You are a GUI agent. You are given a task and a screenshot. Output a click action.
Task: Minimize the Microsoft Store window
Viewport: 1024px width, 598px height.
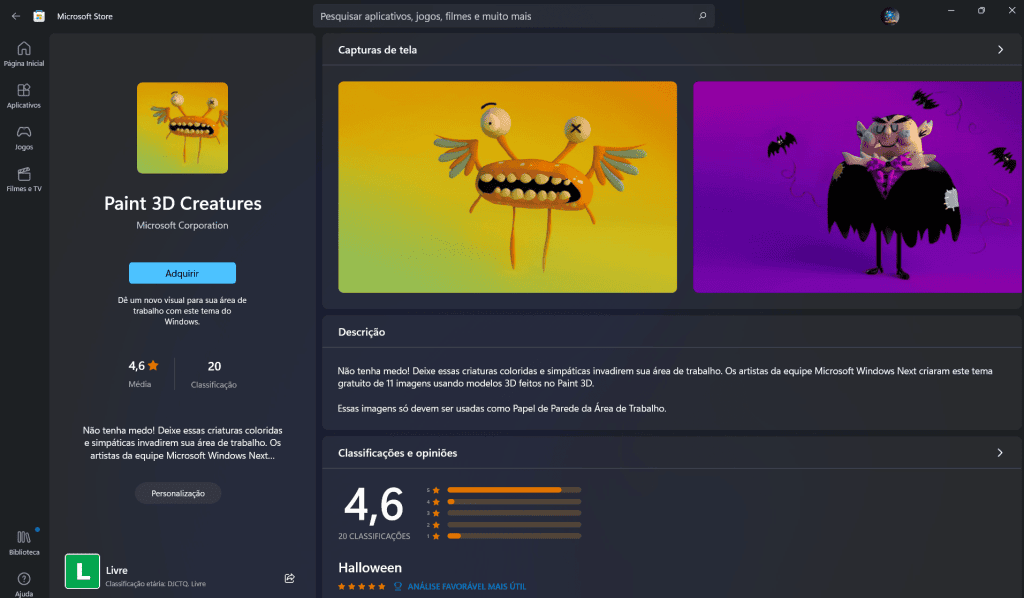coord(951,10)
